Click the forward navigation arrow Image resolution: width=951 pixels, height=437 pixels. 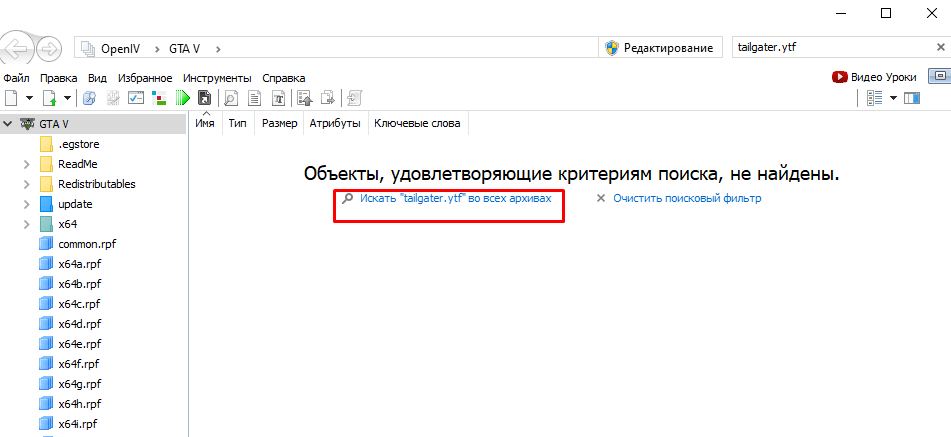coord(50,48)
